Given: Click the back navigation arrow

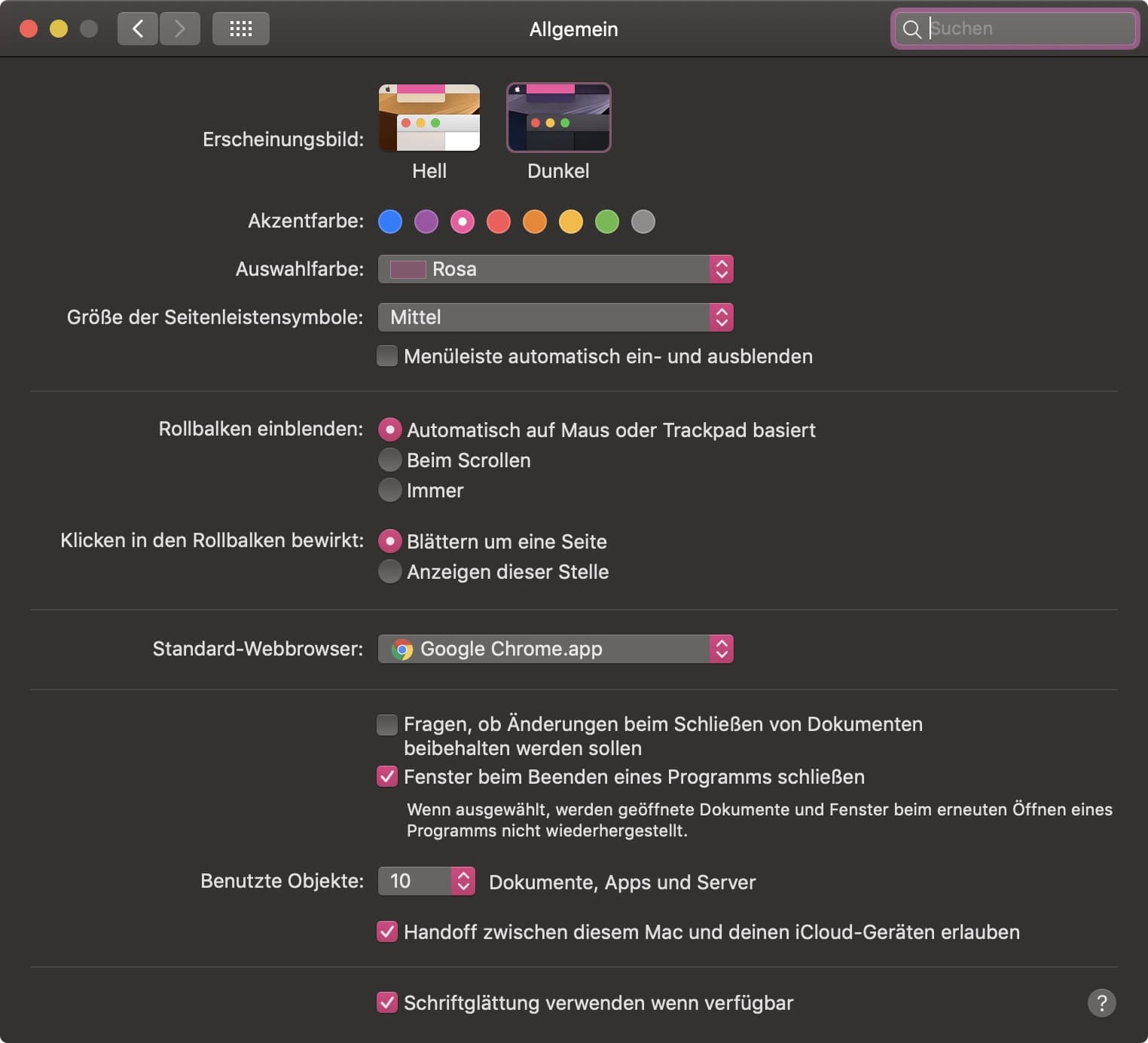Looking at the screenshot, I should pyautogui.click(x=137, y=29).
